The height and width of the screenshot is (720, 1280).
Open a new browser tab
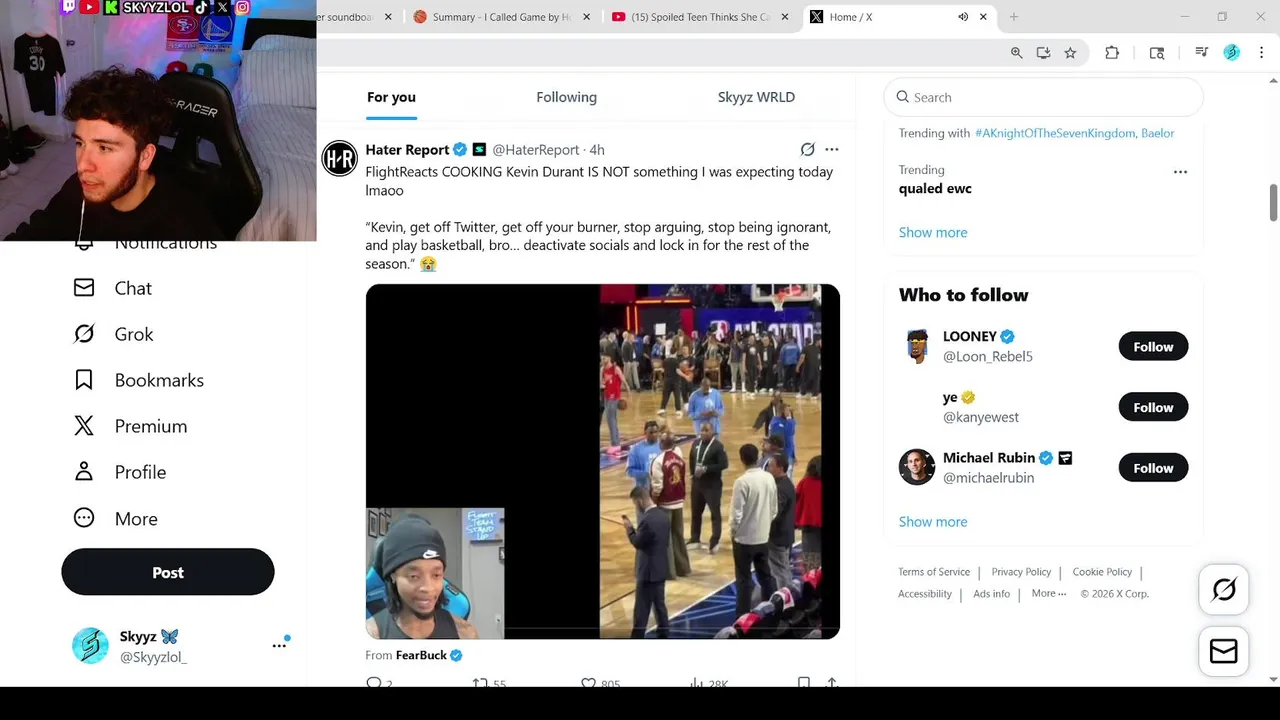1014,17
